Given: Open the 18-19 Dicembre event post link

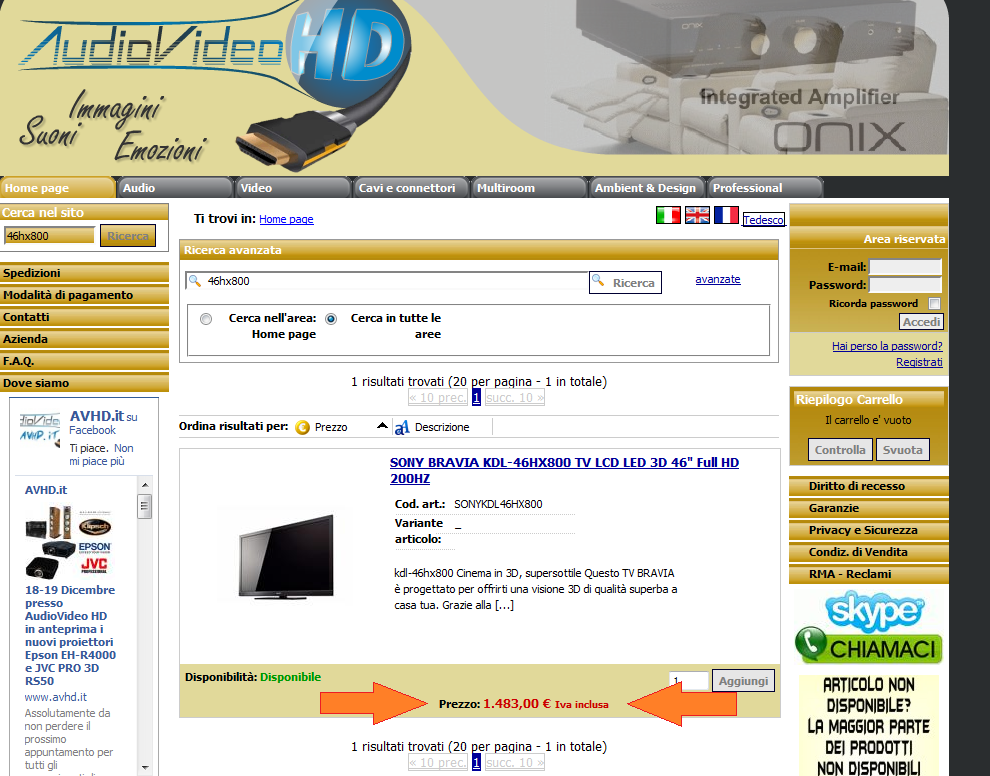Looking at the screenshot, I should [x=70, y=635].
